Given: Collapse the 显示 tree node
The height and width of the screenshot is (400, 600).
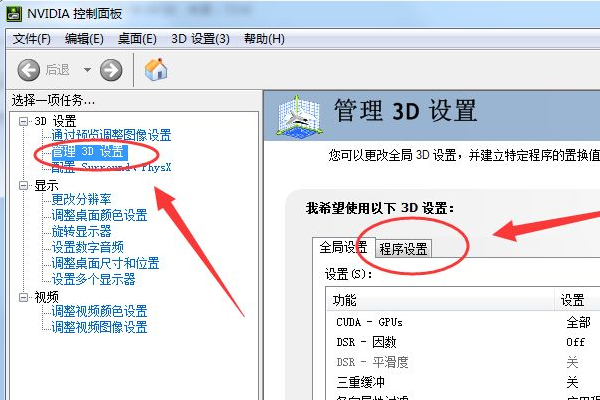Looking at the screenshot, I should (24, 186).
